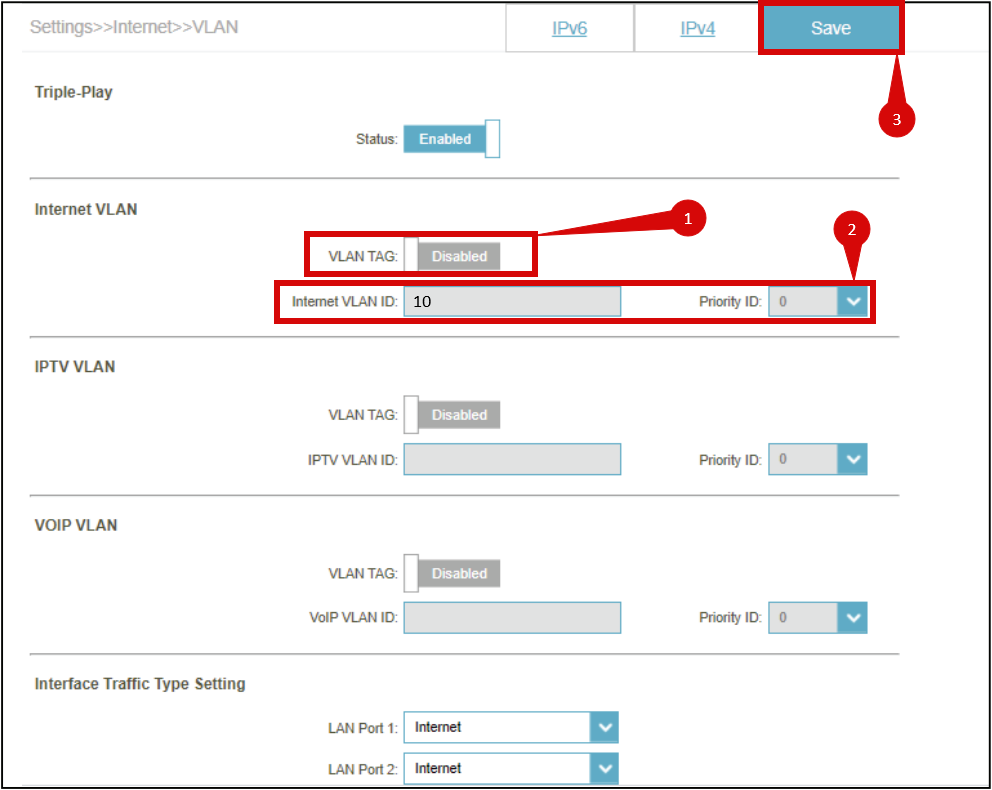Click the Save button
Image resolution: width=992 pixels, height=790 pixels.
[x=830, y=28]
